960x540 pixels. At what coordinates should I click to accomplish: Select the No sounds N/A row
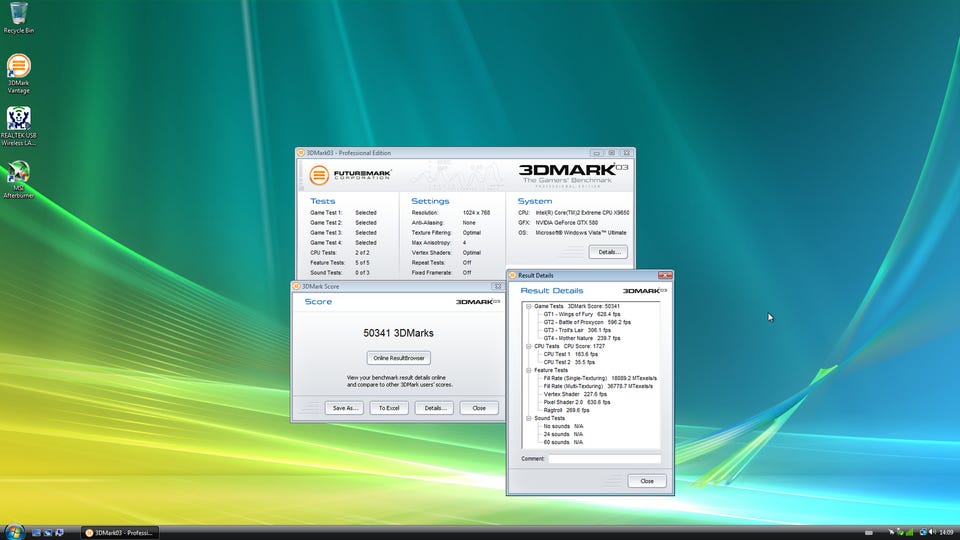click(x=563, y=426)
